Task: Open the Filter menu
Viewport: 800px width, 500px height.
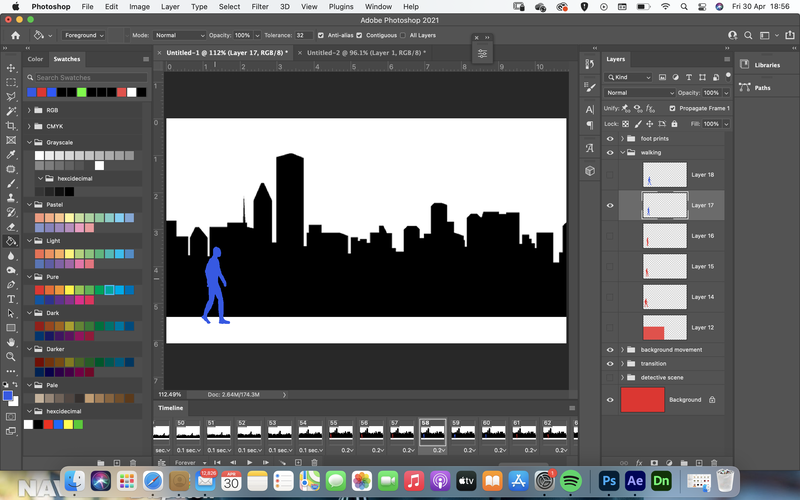Action: click(x=260, y=7)
